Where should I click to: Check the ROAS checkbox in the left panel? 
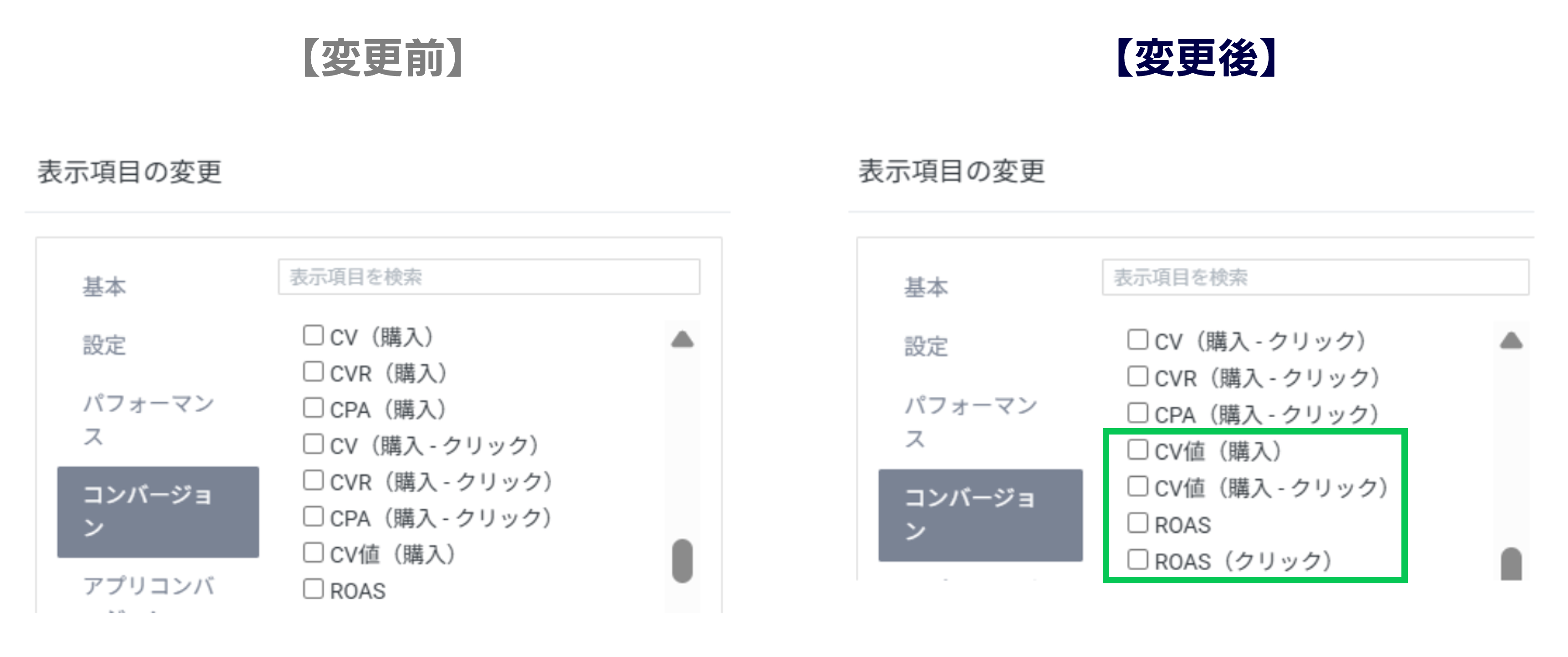pyautogui.click(x=313, y=589)
